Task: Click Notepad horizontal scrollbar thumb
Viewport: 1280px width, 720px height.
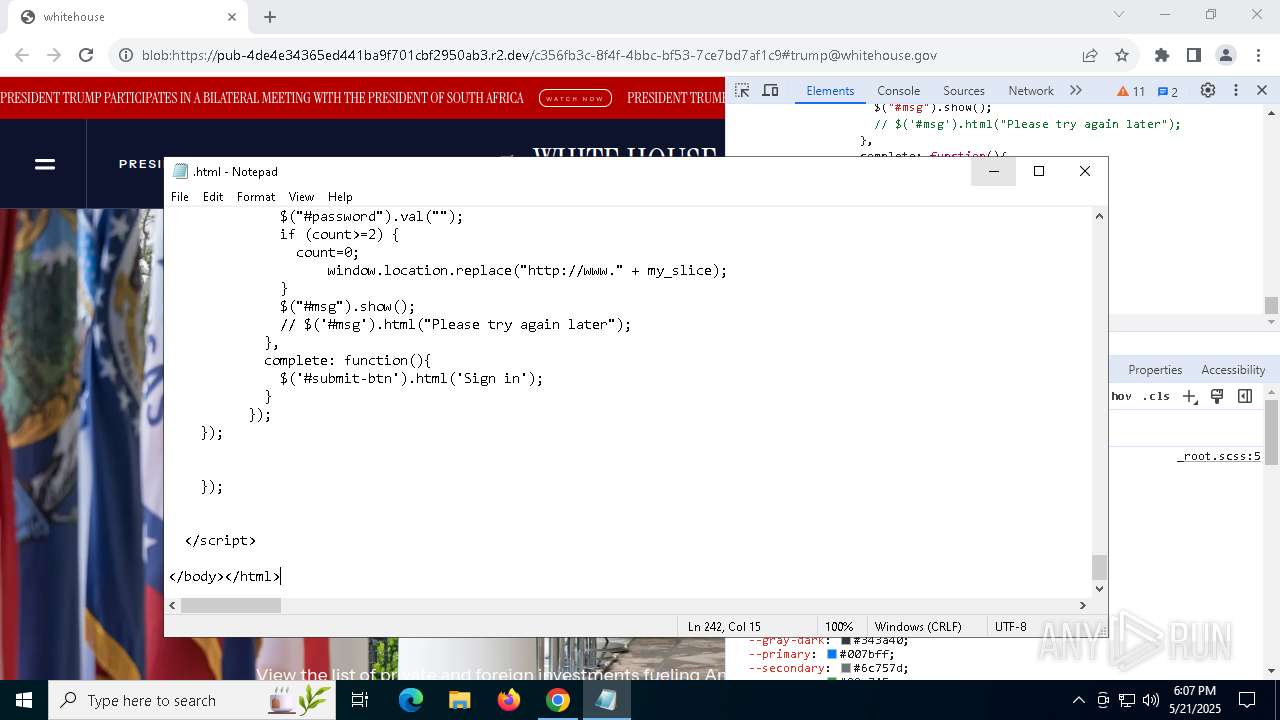Action: pyautogui.click(x=231, y=605)
